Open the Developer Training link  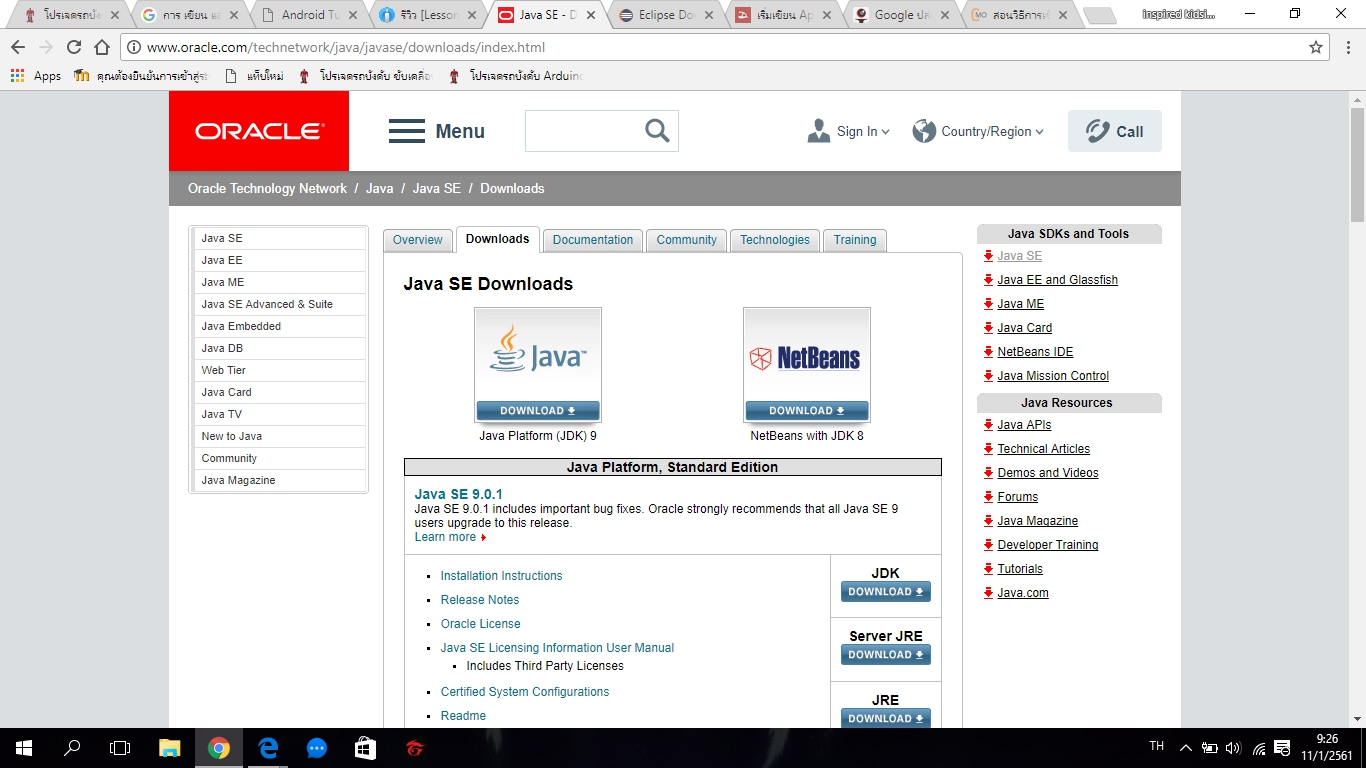(1047, 545)
